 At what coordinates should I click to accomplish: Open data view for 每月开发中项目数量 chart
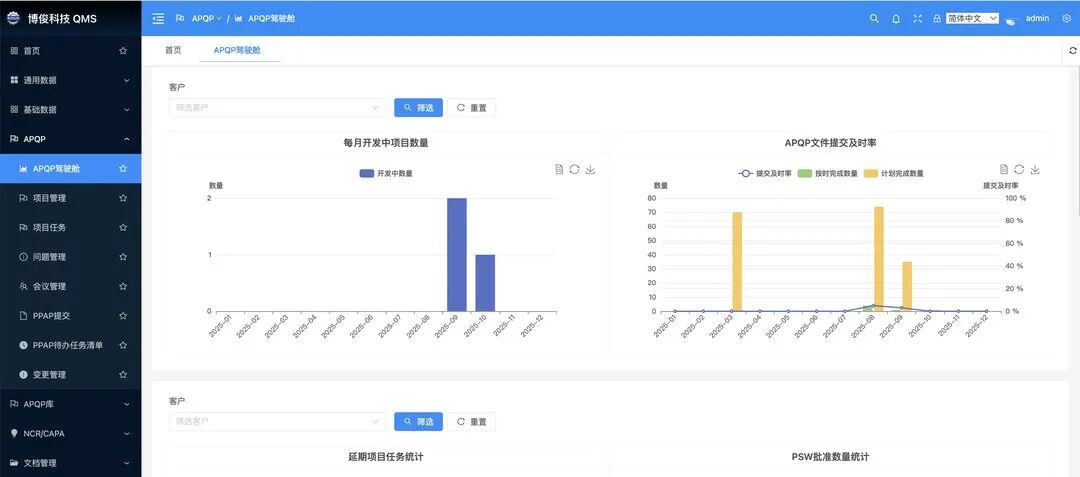pyautogui.click(x=559, y=169)
